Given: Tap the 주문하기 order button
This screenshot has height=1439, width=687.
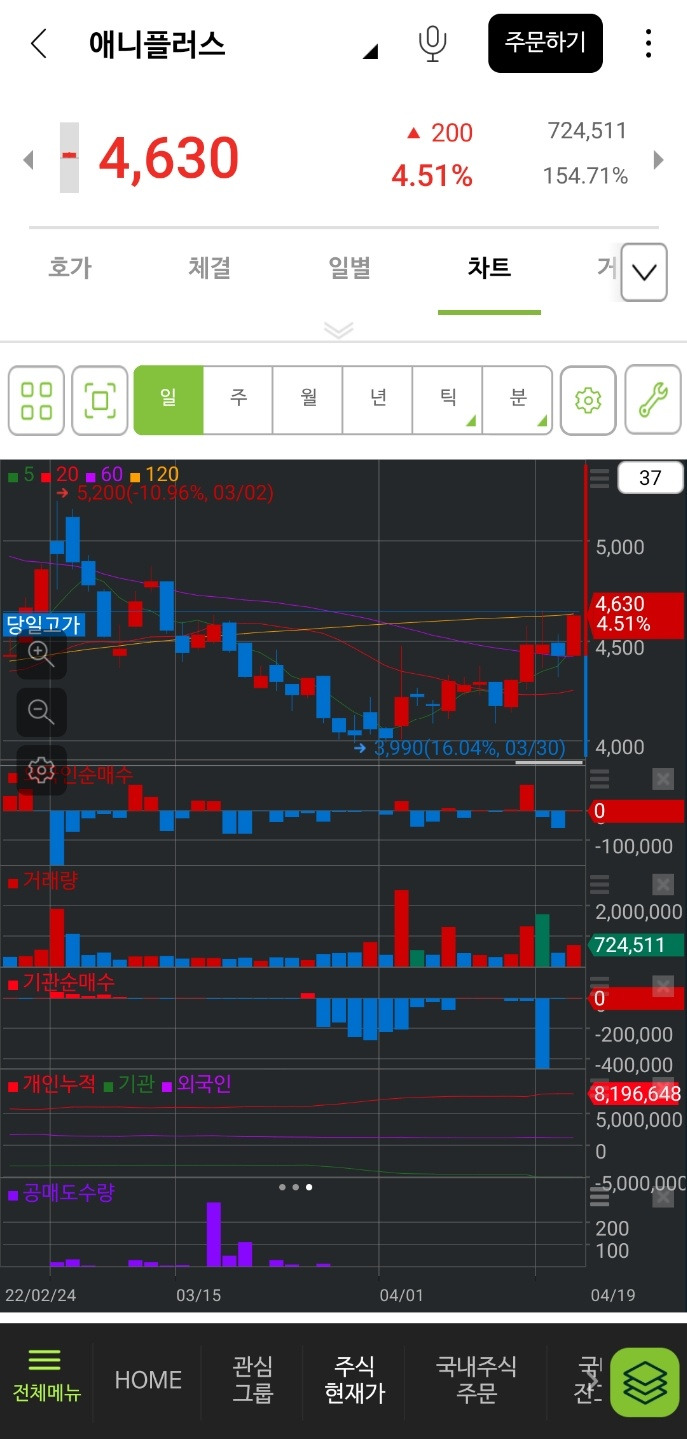Looking at the screenshot, I should 545,43.
